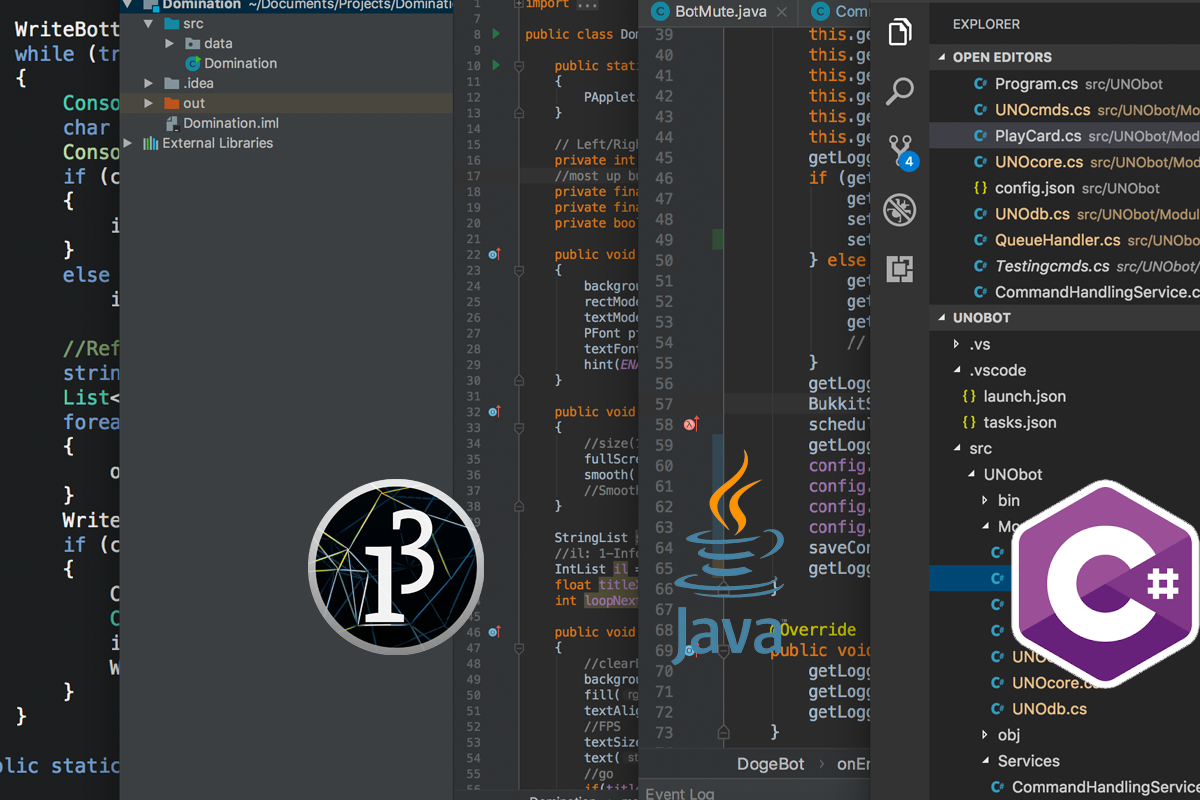Open Testingcmds.cs from OPEN EDITORS
The width and height of the screenshot is (1200, 800).
pyautogui.click(x=1052, y=266)
